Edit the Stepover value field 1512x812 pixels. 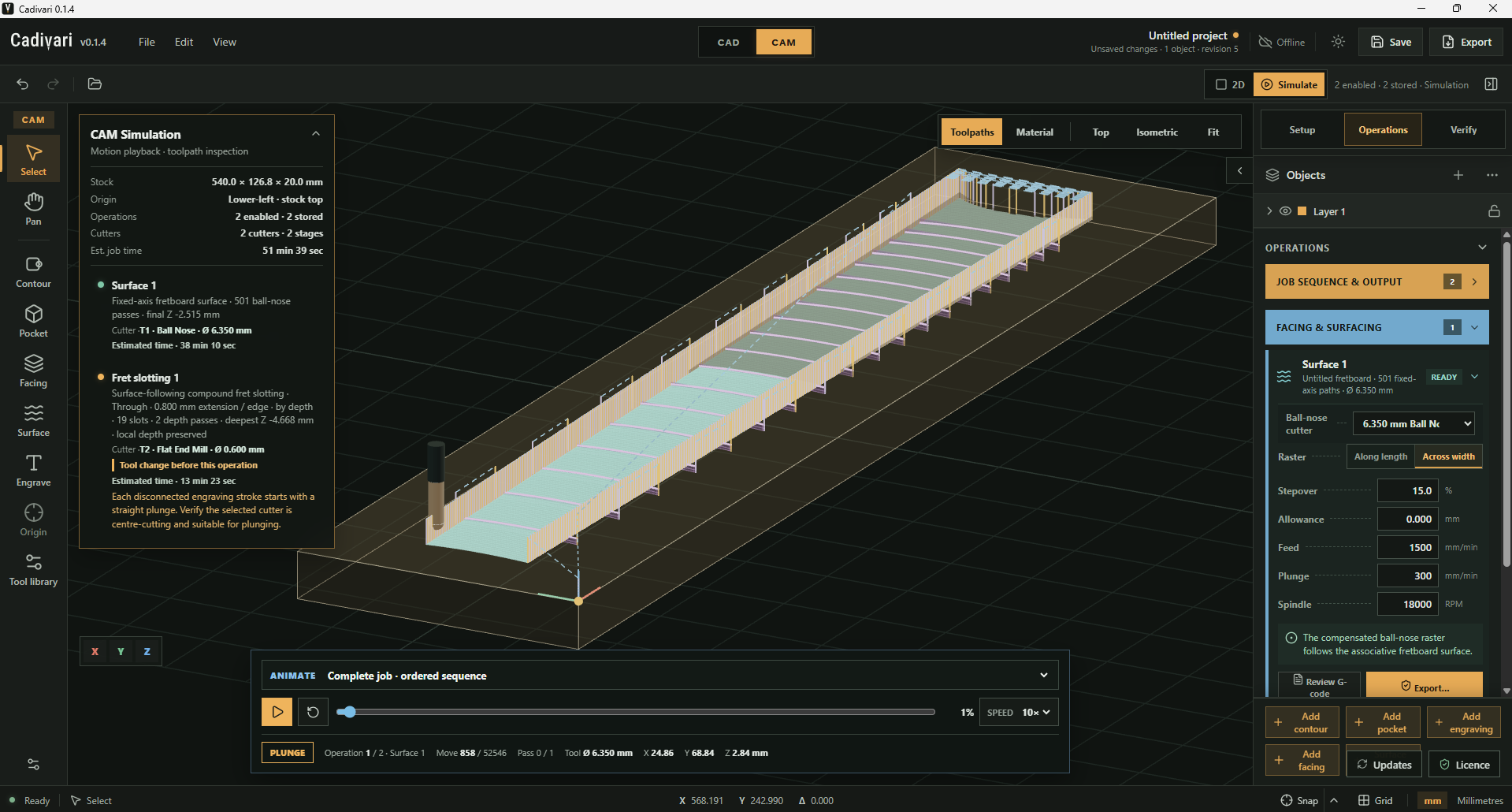tap(1408, 490)
